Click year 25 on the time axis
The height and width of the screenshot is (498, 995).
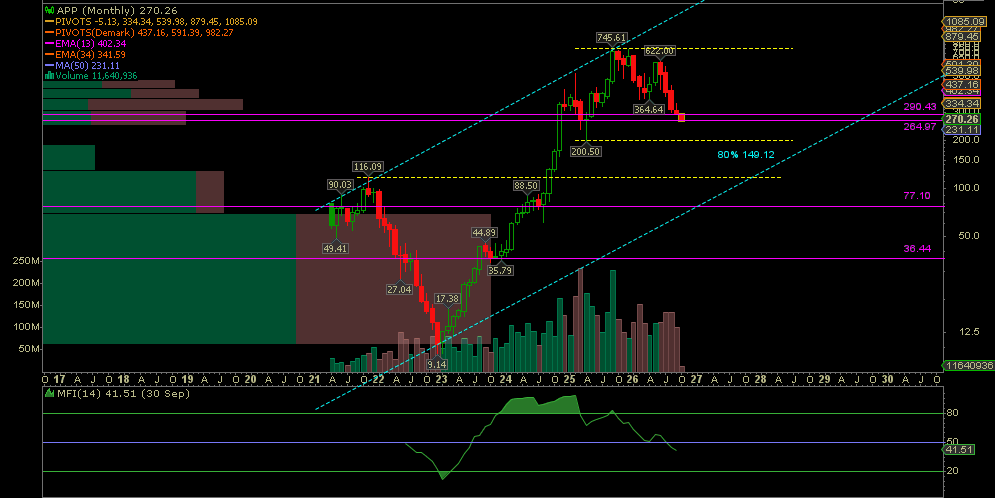(x=569, y=379)
